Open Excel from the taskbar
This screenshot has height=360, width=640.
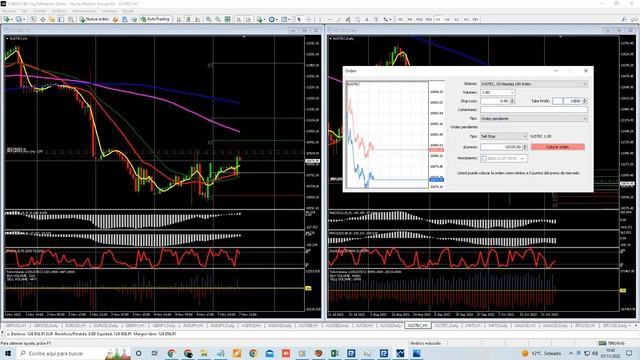[335, 353]
